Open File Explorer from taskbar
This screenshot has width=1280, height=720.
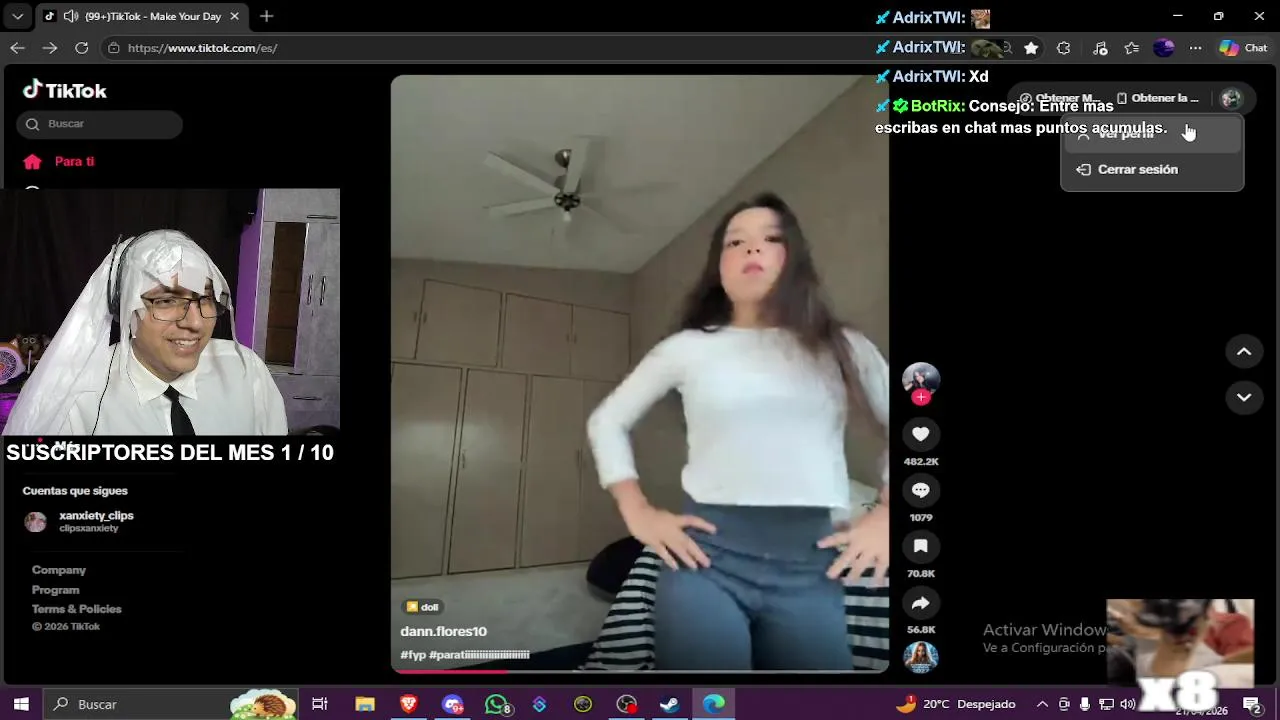point(365,704)
